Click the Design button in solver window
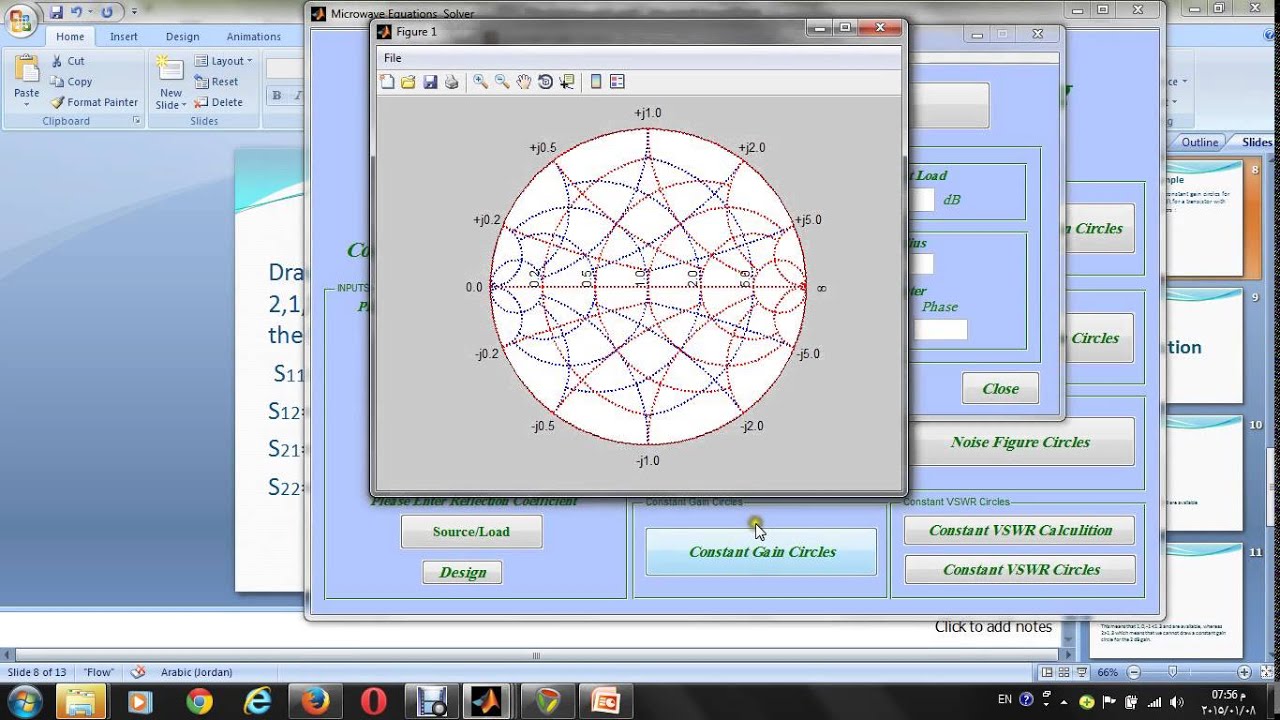Image resolution: width=1280 pixels, height=720 pixels. [x=462, y=572]
